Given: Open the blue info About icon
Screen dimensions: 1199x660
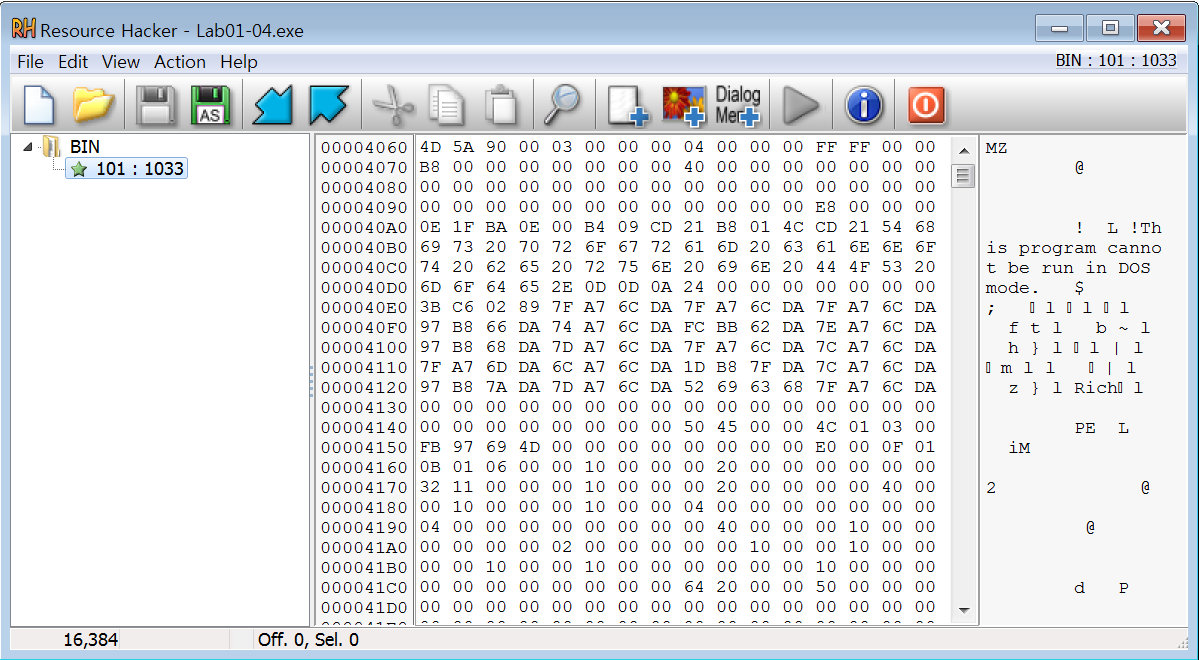Looking at the screenshot, I should click(864, 105).
